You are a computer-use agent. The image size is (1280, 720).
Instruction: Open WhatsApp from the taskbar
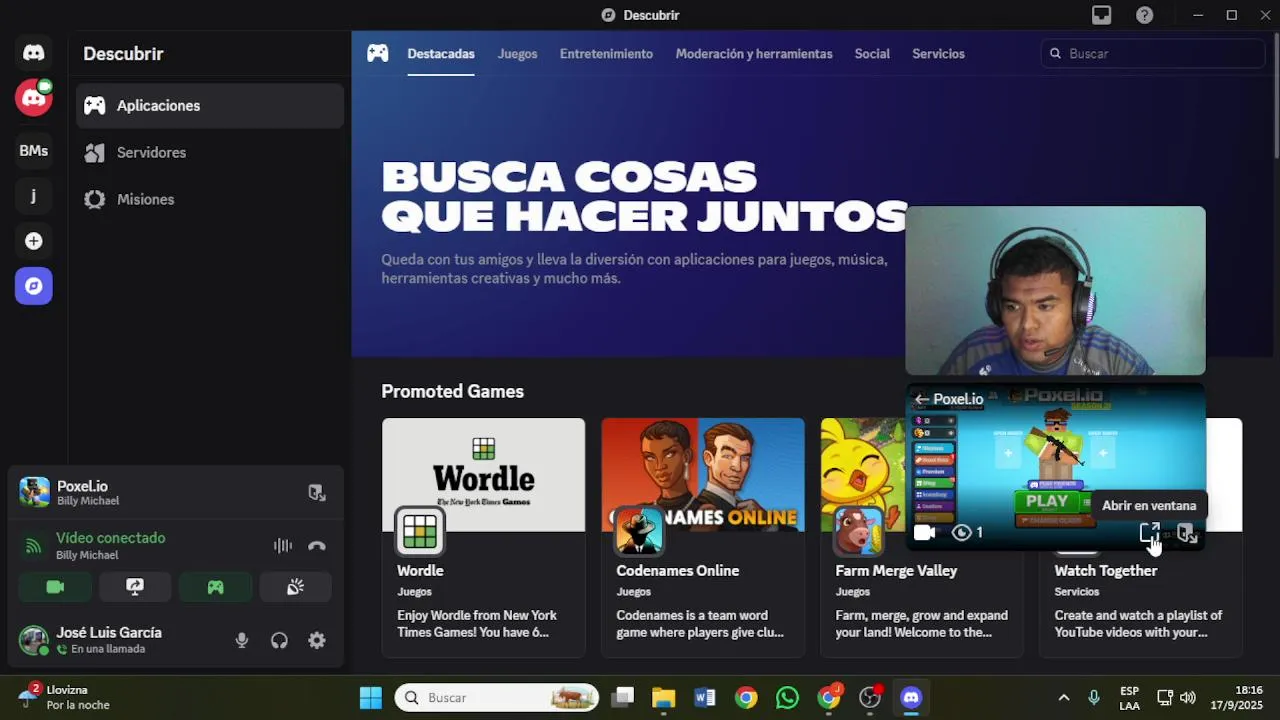coord(788,697)
